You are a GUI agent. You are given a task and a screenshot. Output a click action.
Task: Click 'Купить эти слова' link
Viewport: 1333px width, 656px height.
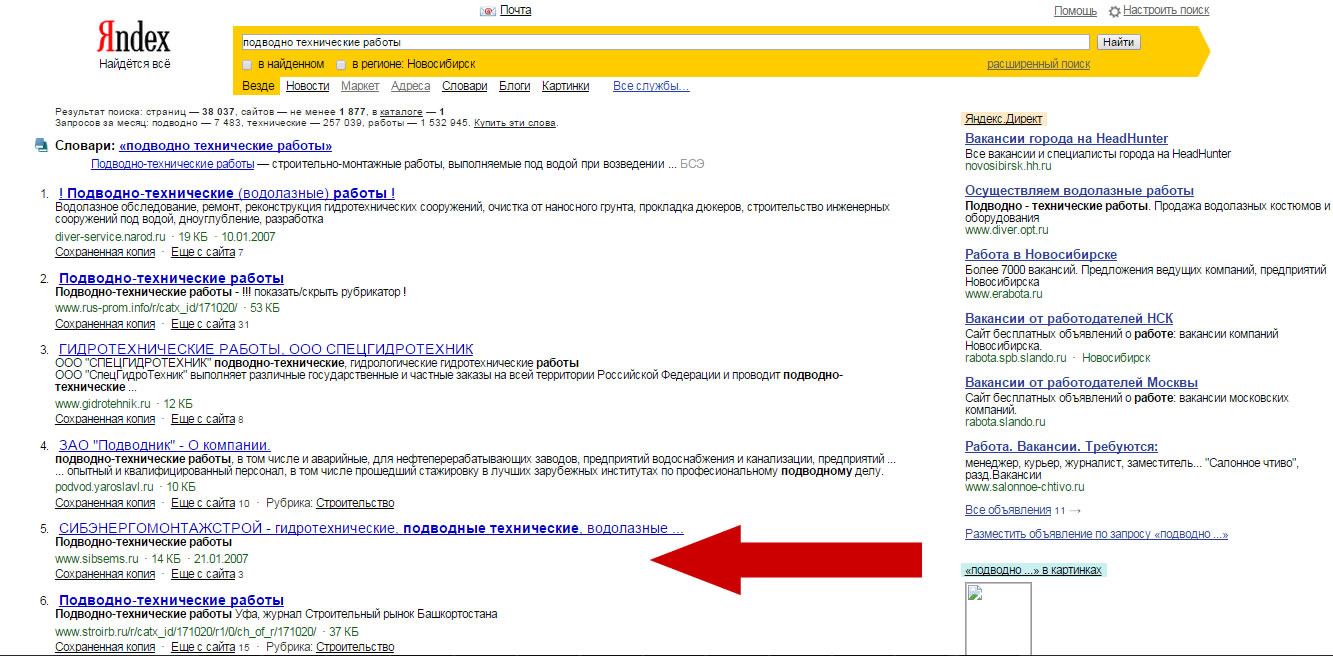515,123
